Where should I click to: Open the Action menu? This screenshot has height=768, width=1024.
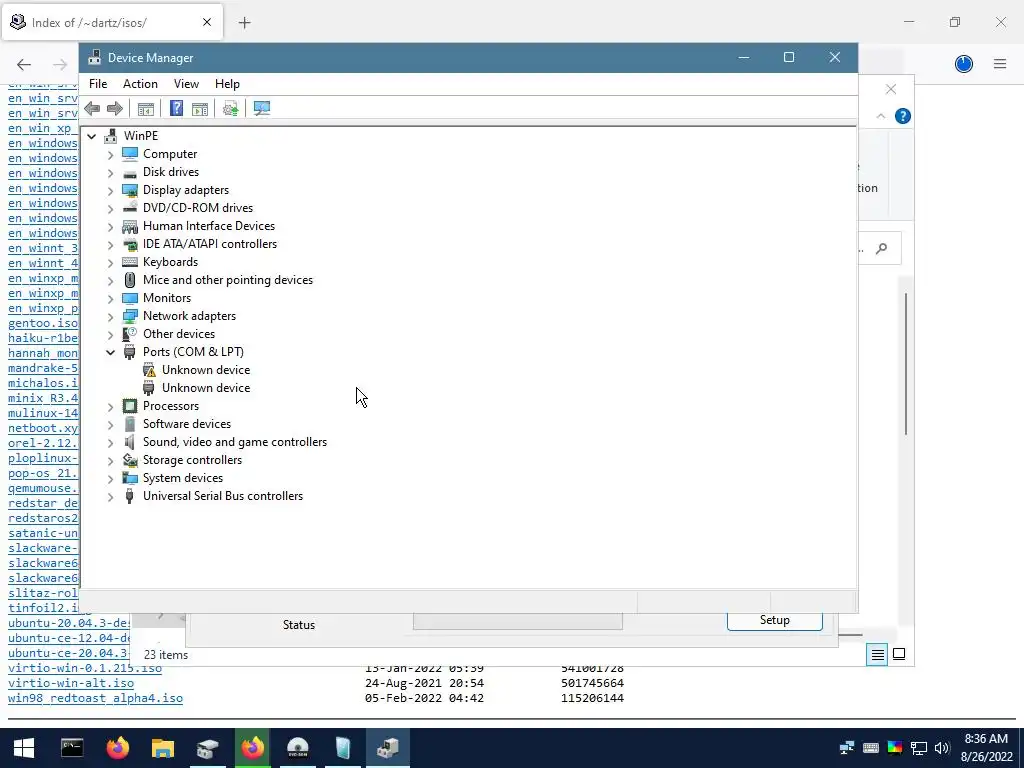click(140, 84)
